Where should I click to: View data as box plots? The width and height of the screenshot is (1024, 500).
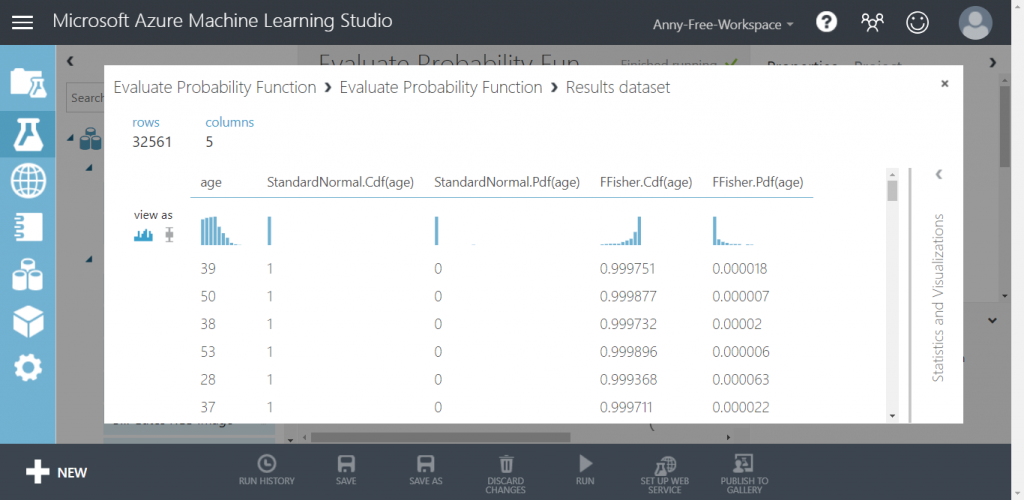pos(170,235)
